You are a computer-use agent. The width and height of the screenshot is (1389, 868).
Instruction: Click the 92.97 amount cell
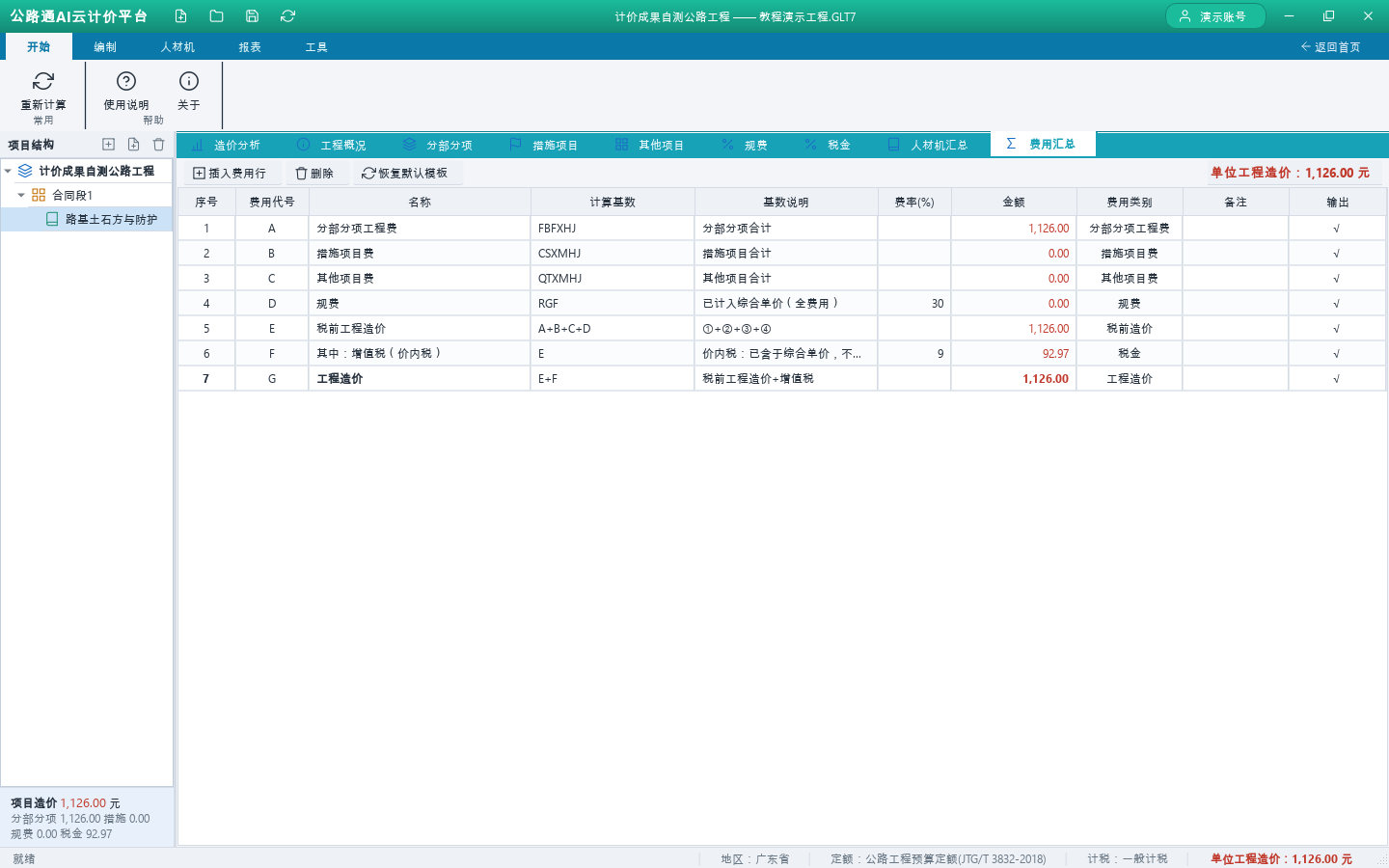(1014, 354)
